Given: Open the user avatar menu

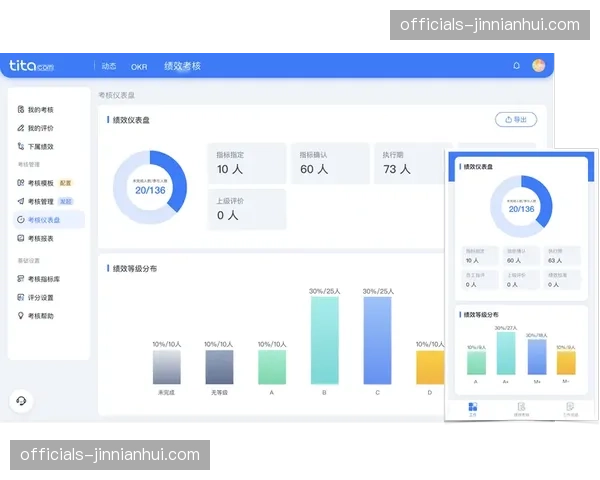Looking at the screenshot, I should (x=539, y=66).
